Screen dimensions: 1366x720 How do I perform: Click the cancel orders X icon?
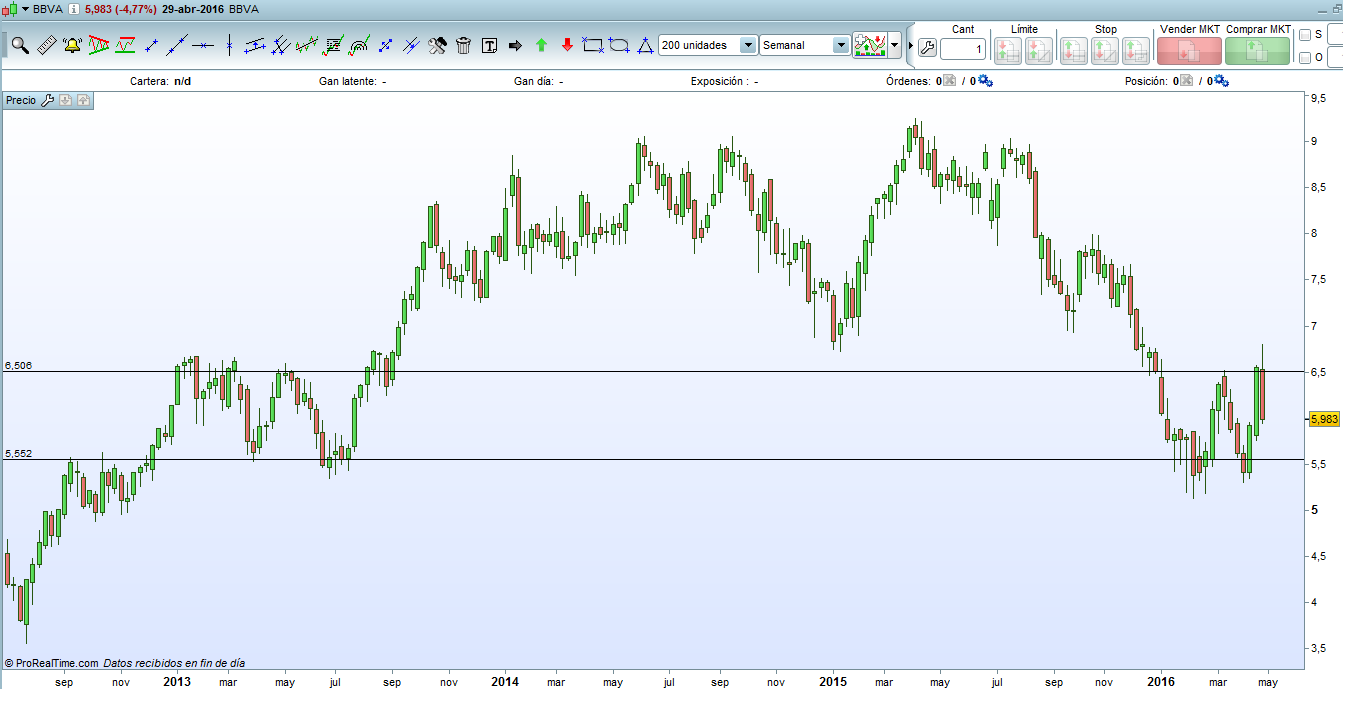[950, 81]
